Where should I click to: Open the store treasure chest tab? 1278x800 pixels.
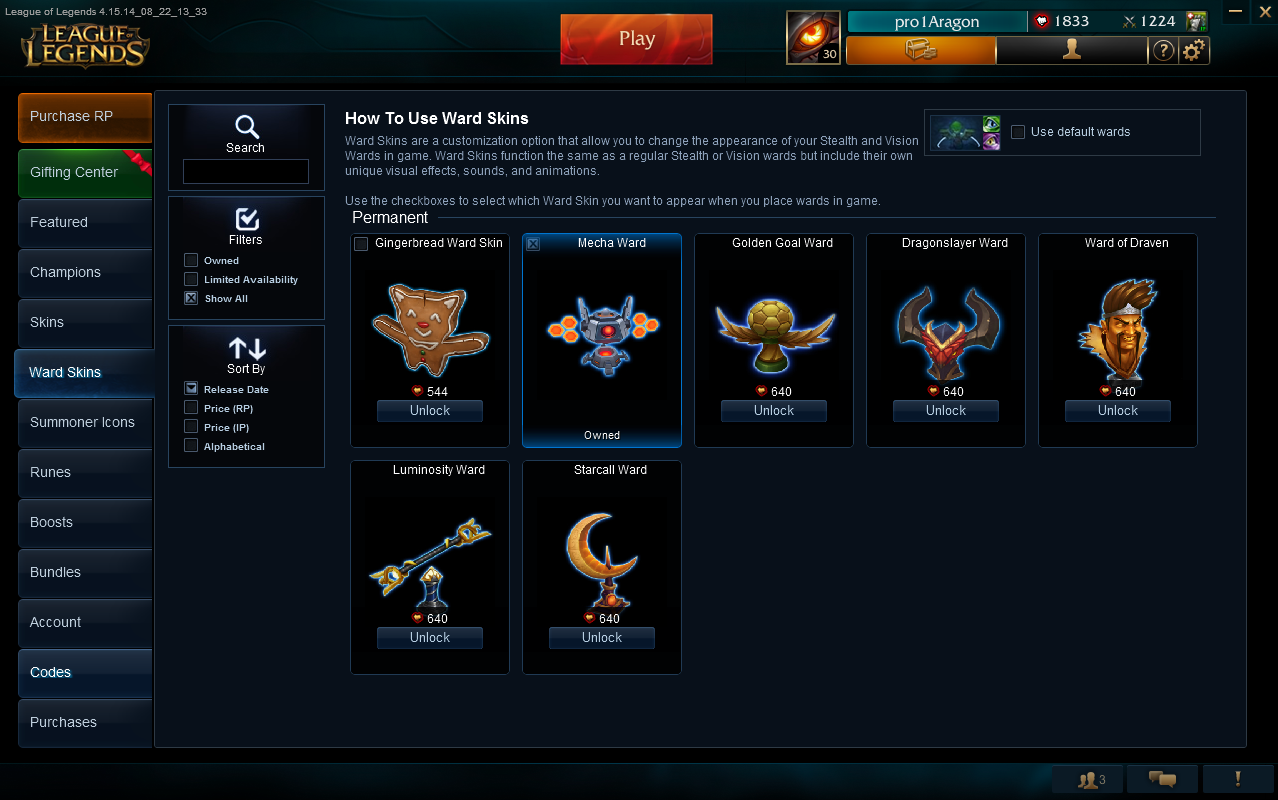tap(921, 50)
